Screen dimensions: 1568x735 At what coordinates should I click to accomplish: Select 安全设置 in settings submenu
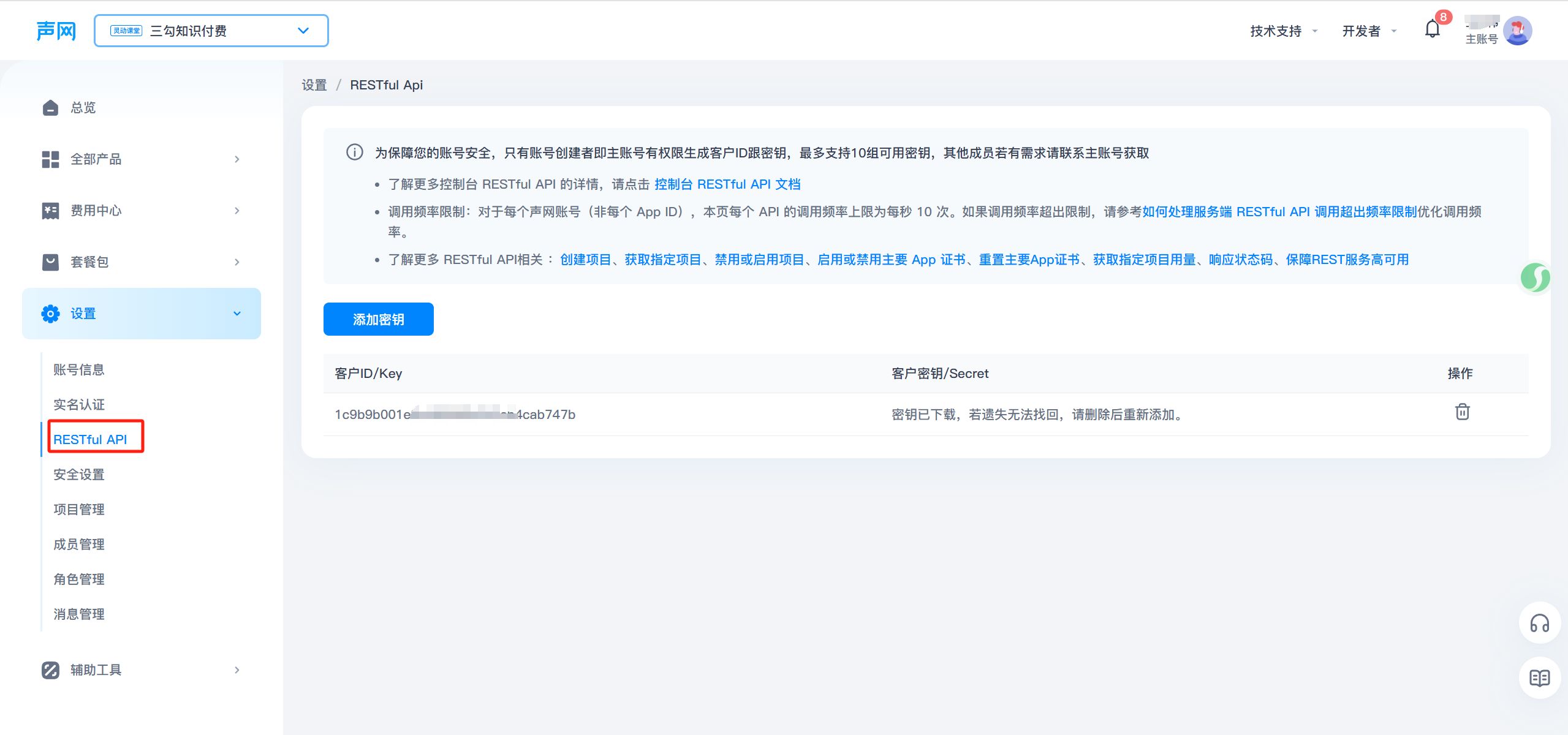tap(78, 475)
